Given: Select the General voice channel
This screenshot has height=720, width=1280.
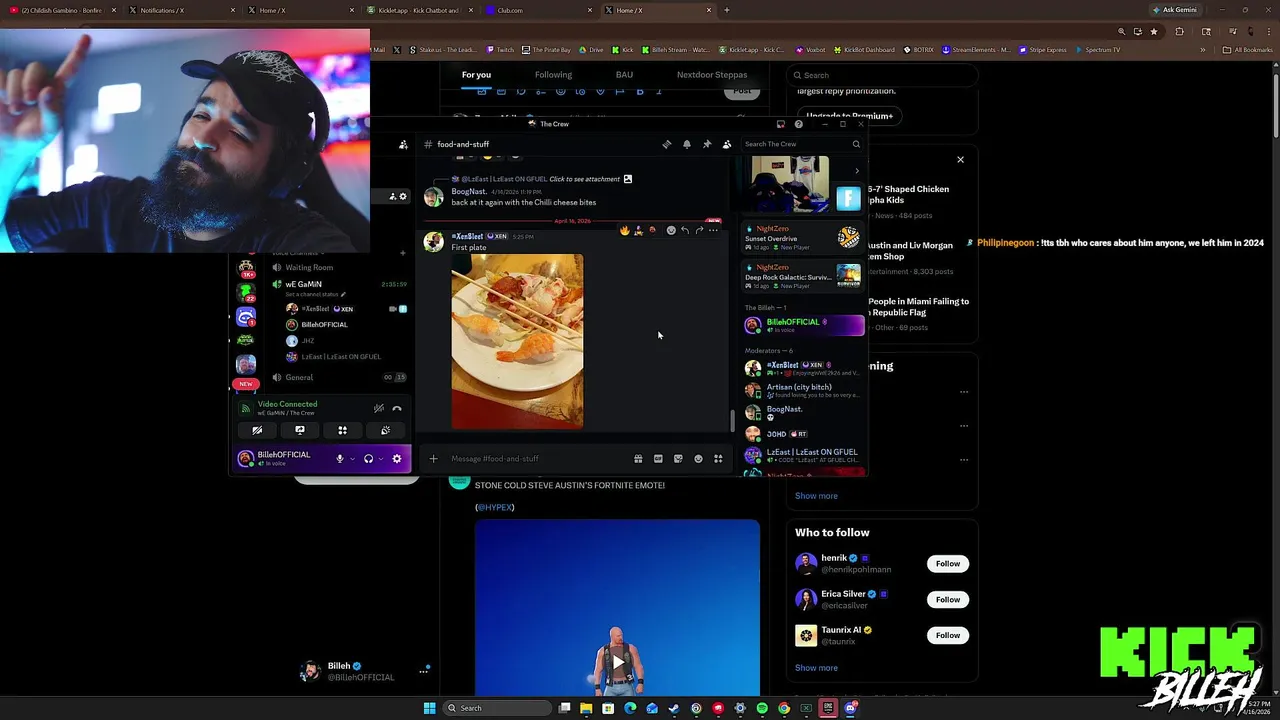Looking at the screenshot, I should [299, 377].
